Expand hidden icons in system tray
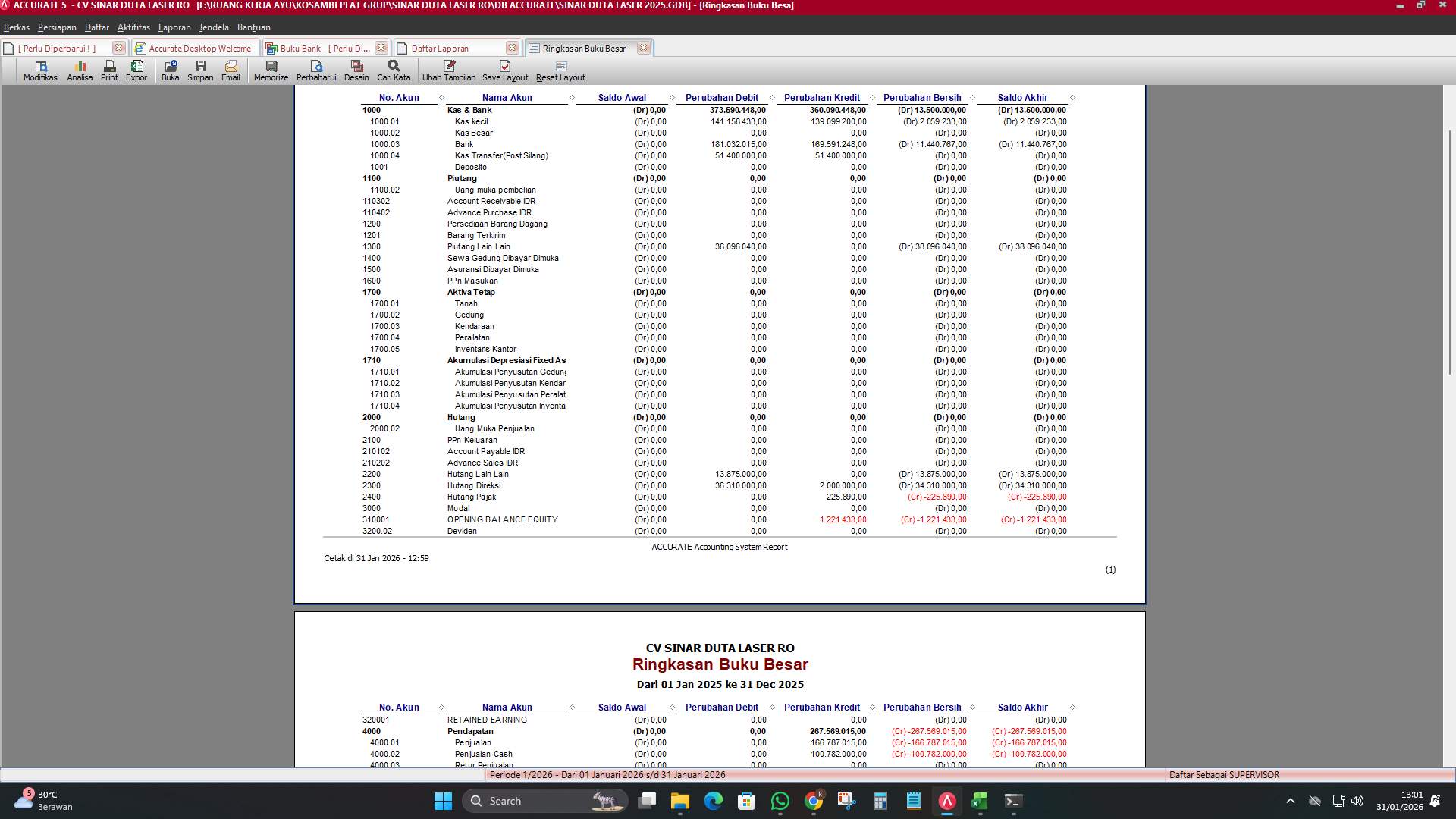Viewport: 1456px width, 819px height. [1289, 800]
